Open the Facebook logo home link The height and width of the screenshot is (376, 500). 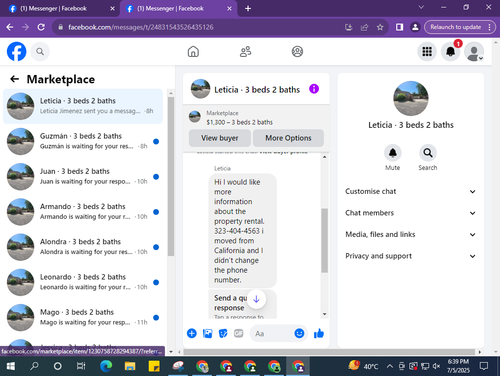[x=17, y=52]
